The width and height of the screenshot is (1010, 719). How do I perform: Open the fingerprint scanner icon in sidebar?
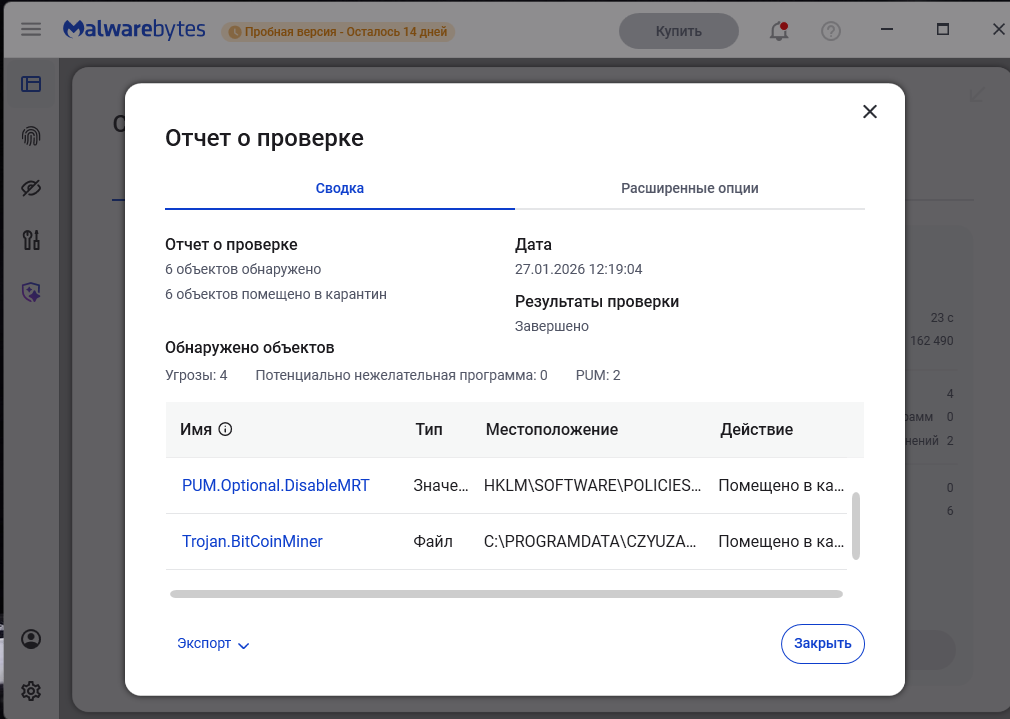[31, 137]
